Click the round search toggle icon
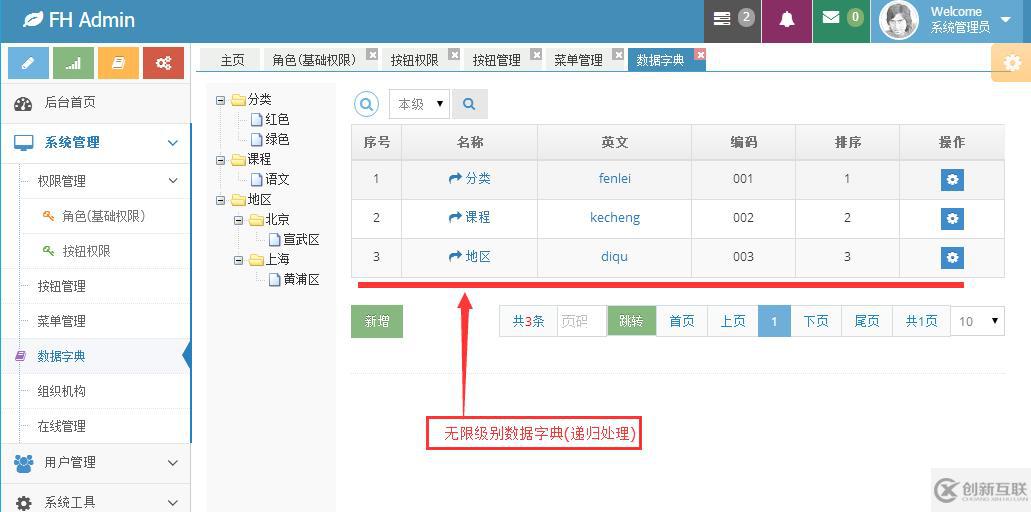 367,104
